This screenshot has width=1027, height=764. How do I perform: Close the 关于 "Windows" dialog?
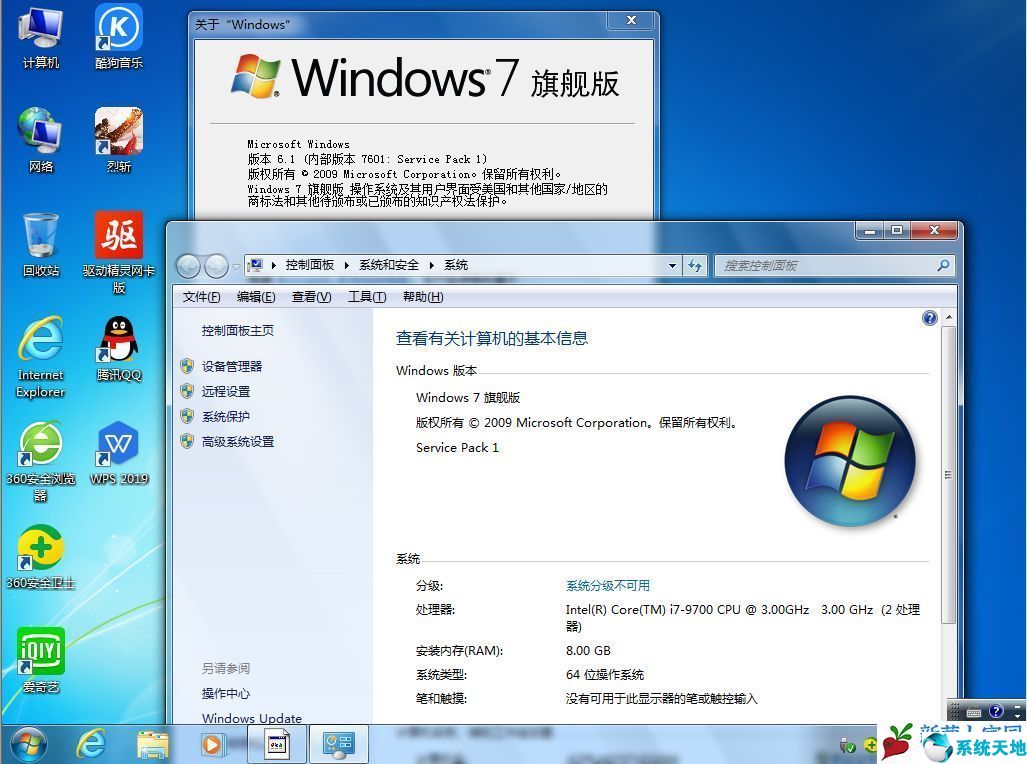coord(631,20)
